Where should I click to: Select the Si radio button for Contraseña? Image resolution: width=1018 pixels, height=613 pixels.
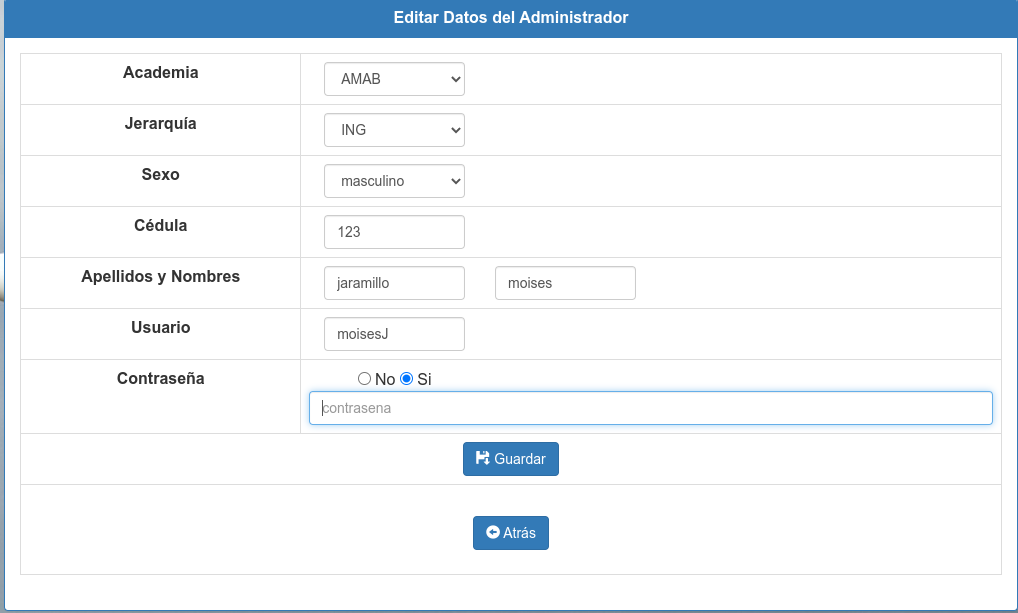coord(404,378)
